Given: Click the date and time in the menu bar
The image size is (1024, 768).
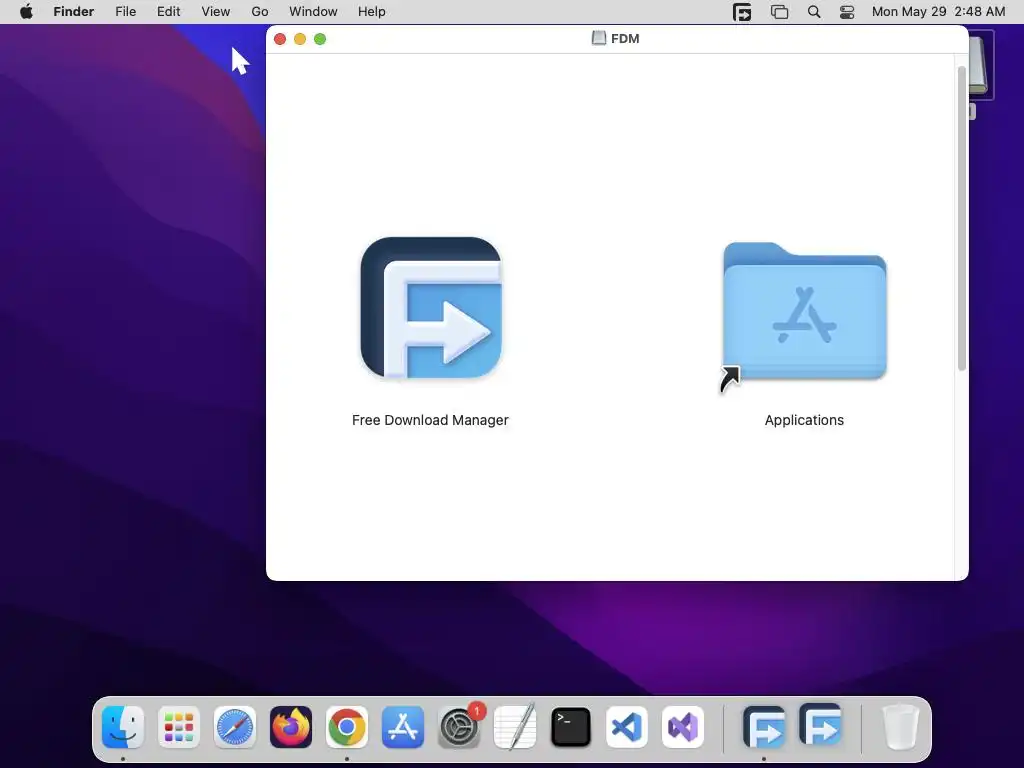Looking at the screenshot, I should (x=938, y=11).
